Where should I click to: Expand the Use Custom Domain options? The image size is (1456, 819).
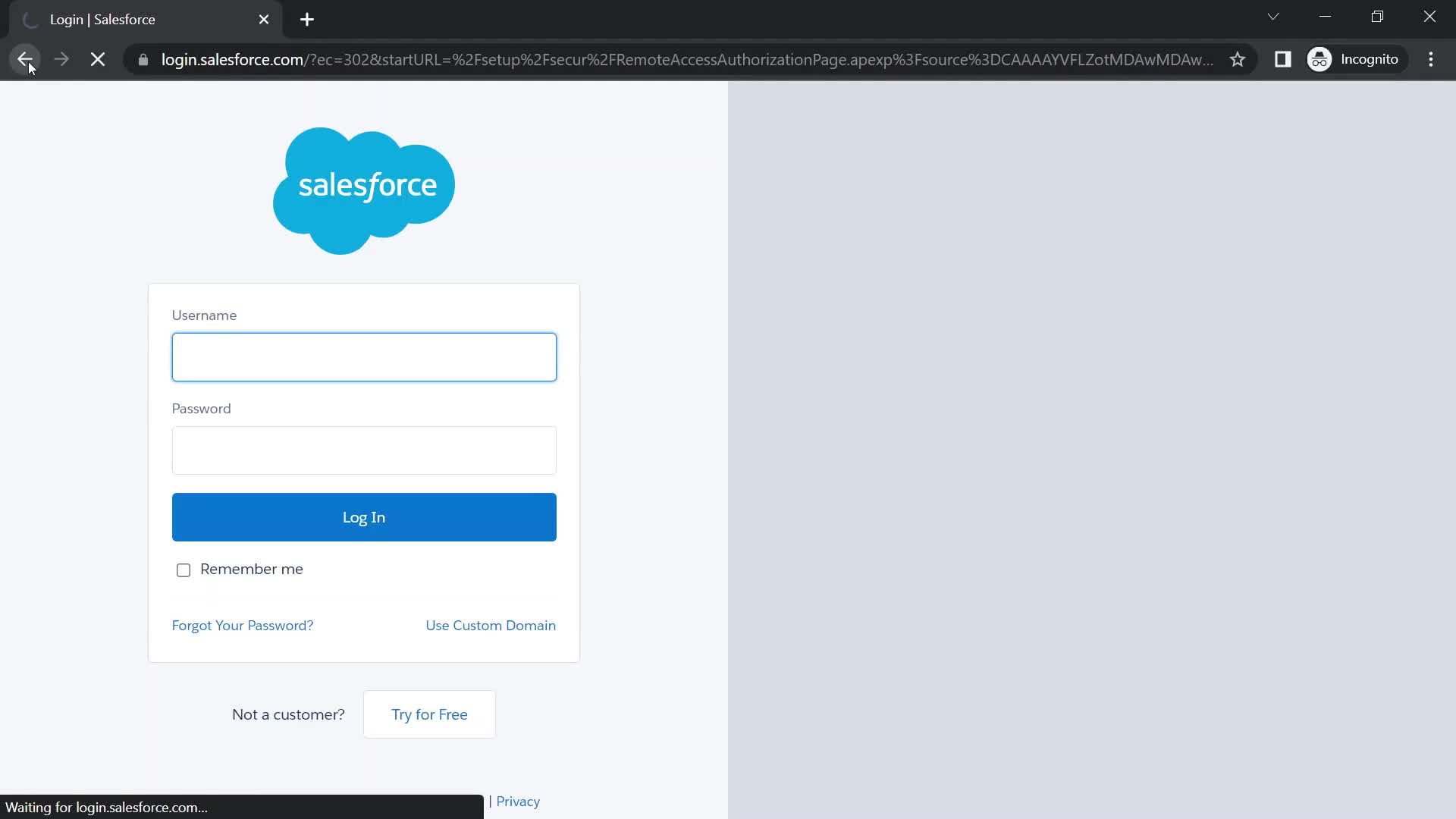tap(491, 625)
